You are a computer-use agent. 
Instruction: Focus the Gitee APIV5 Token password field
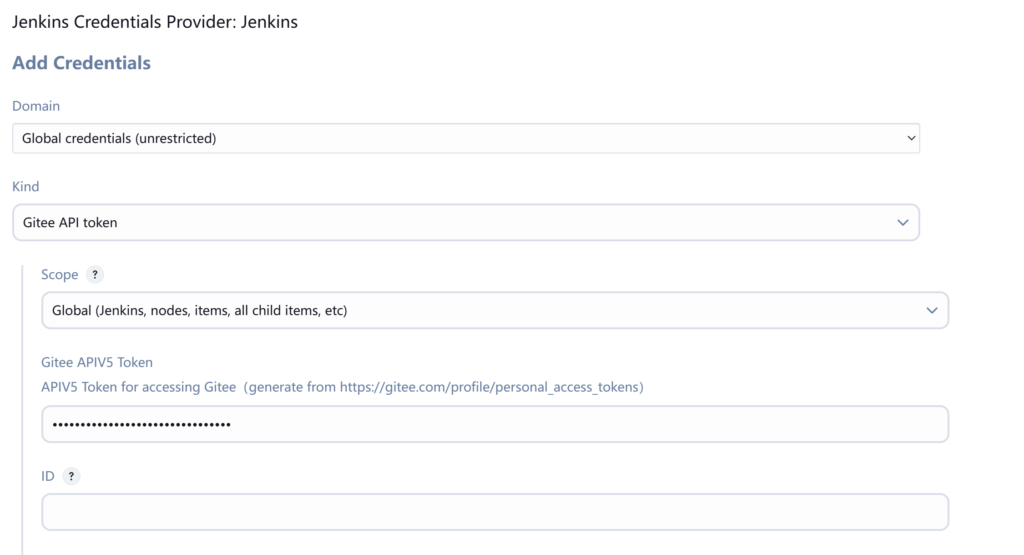(590, 424)
